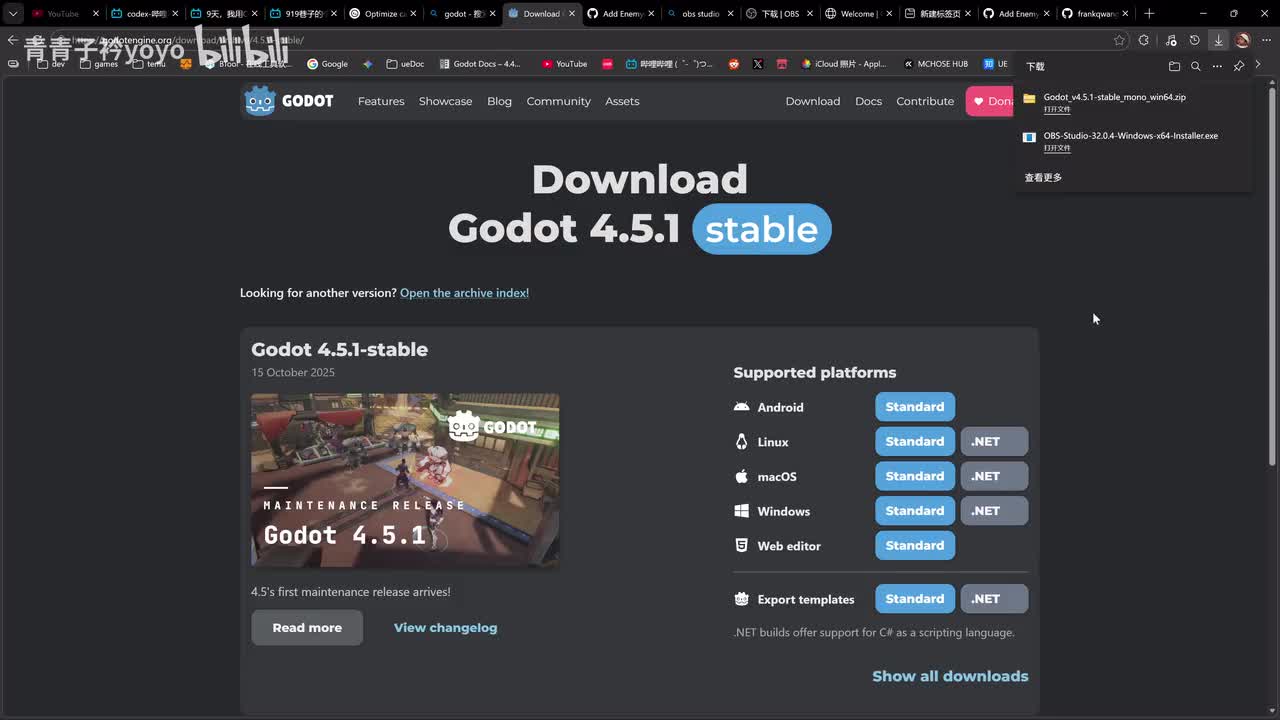Click the Godot logo in the site header
Viewport: 1280px width, 720px height.
pos(289,101)
